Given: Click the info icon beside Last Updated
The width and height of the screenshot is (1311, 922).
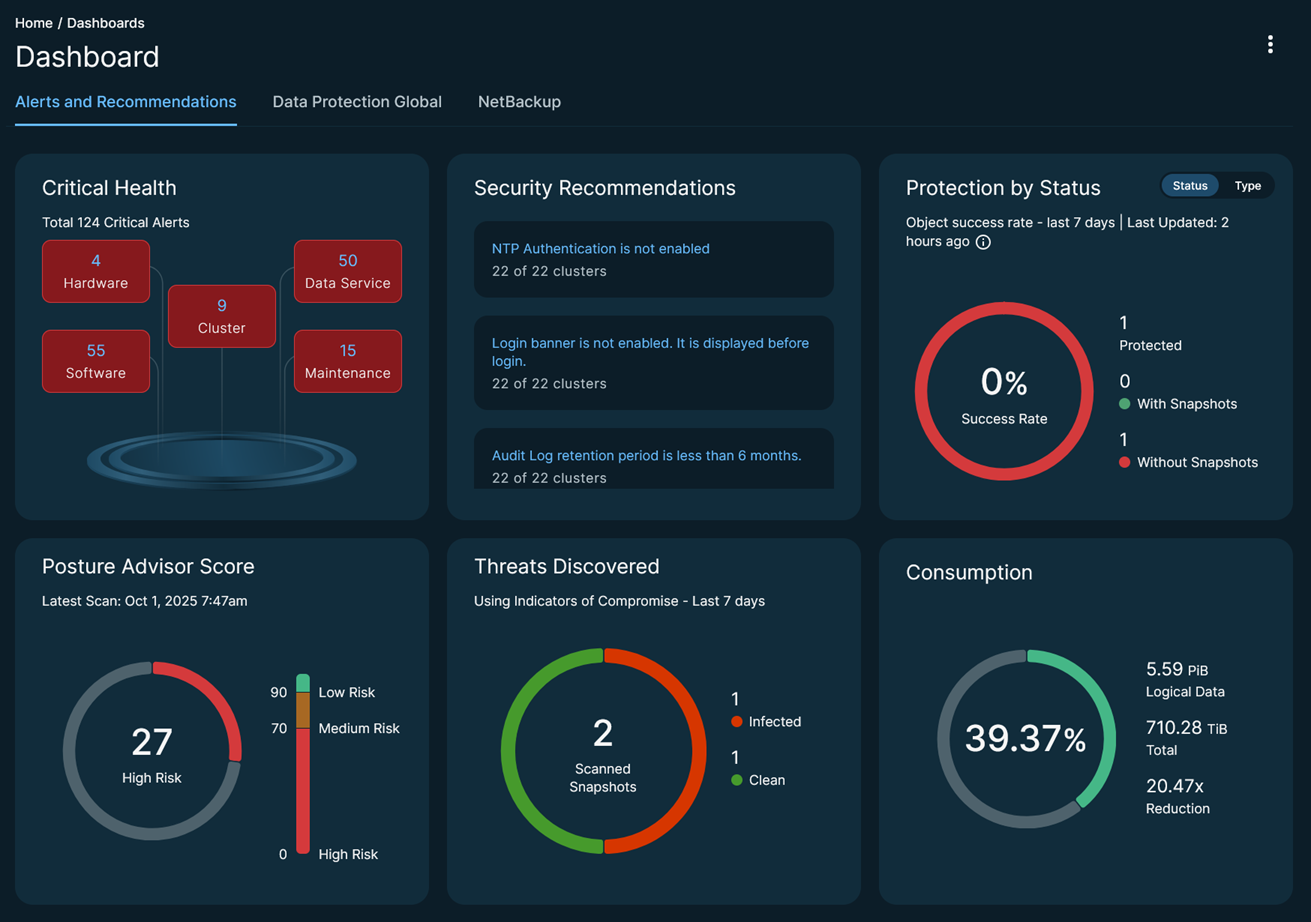Looking at the screenshot, I should pos(983,242).
